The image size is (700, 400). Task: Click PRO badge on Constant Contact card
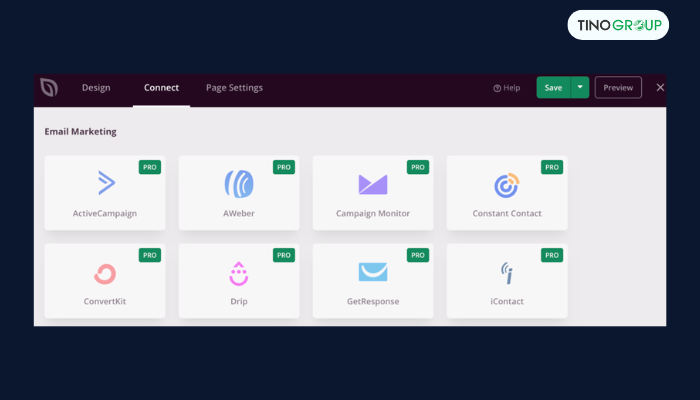point(552,167)
